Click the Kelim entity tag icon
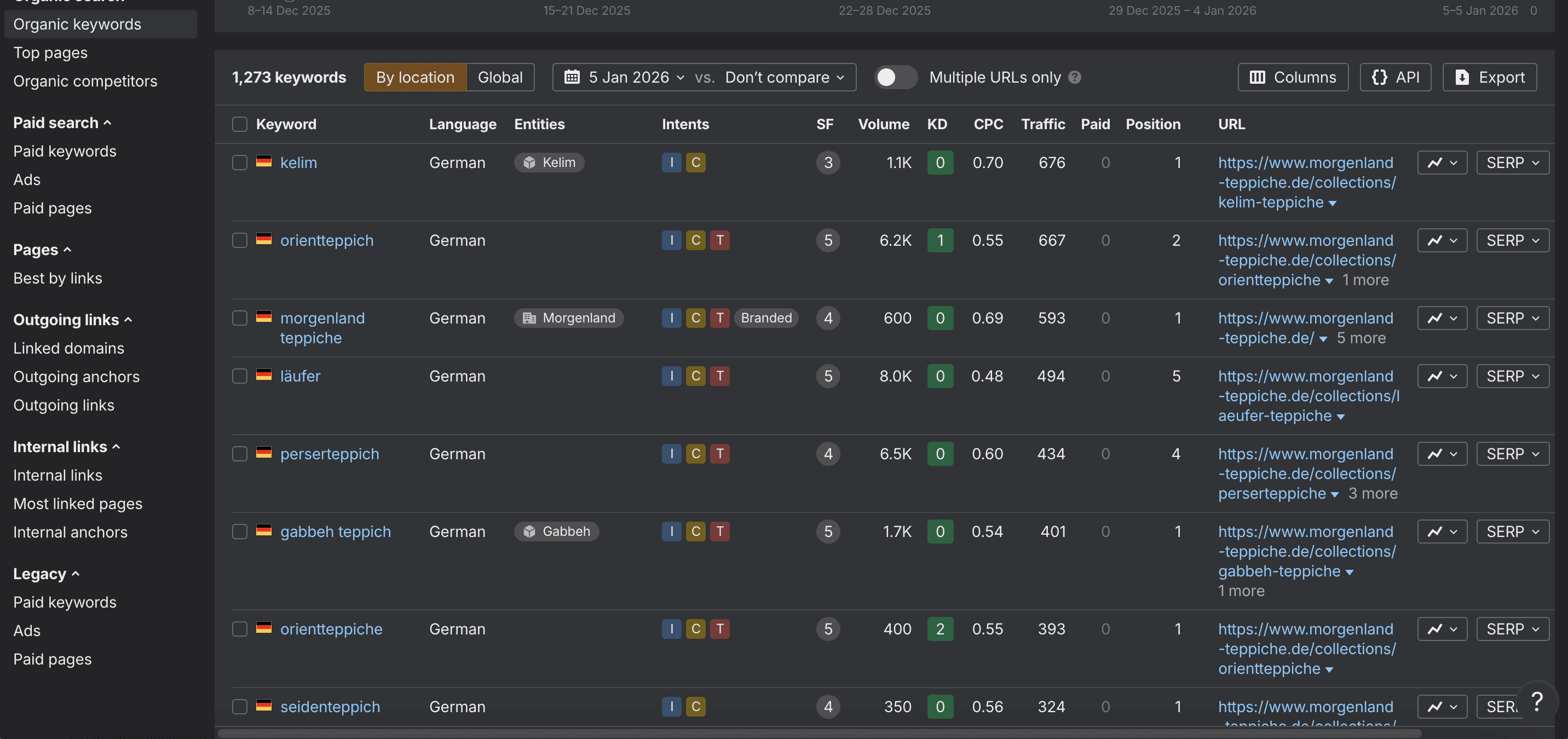Screen dimensions: 1568x739 pyautogui.click(x=529, y=163)
